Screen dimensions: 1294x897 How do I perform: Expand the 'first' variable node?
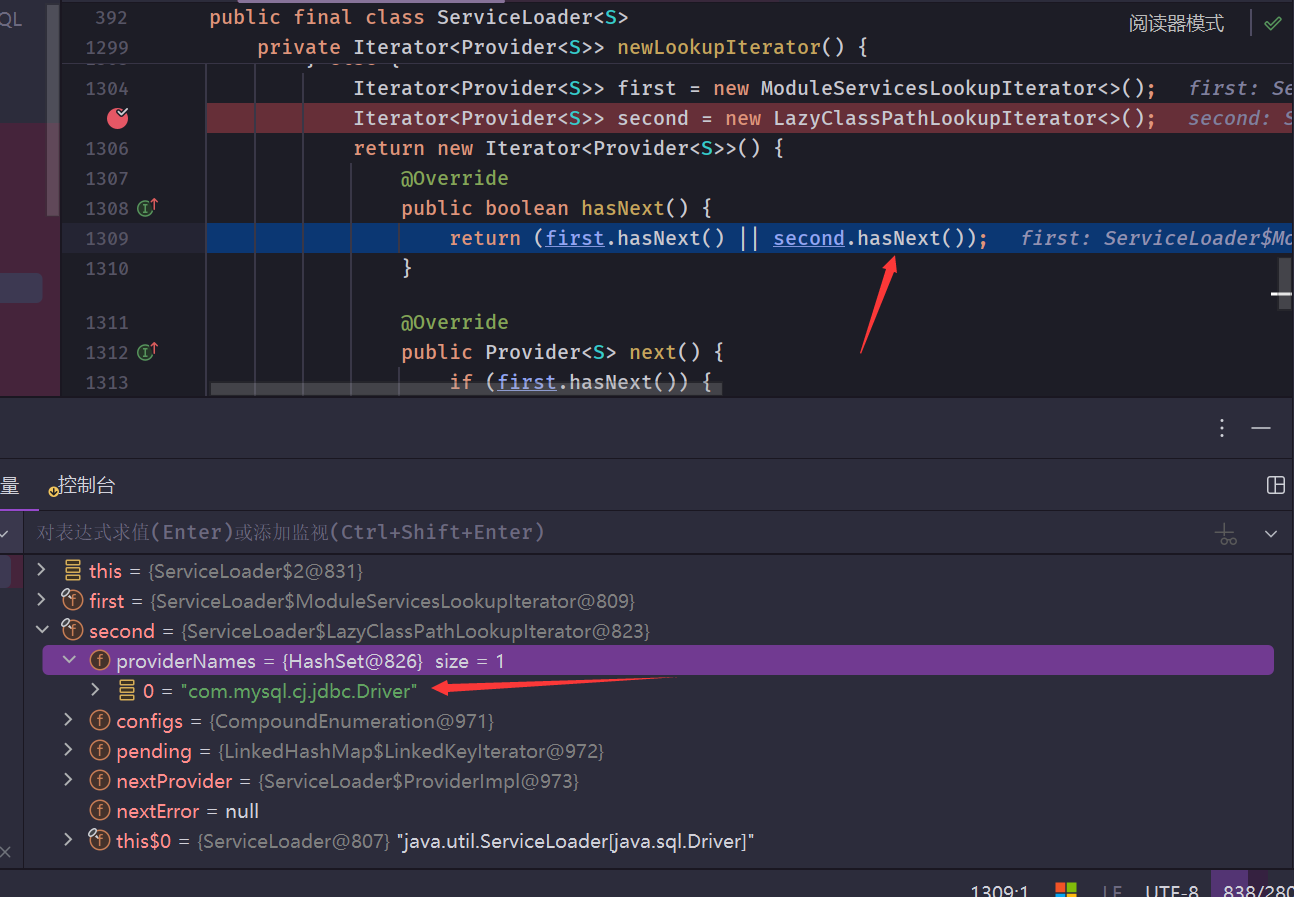click(x=41, y=600)
